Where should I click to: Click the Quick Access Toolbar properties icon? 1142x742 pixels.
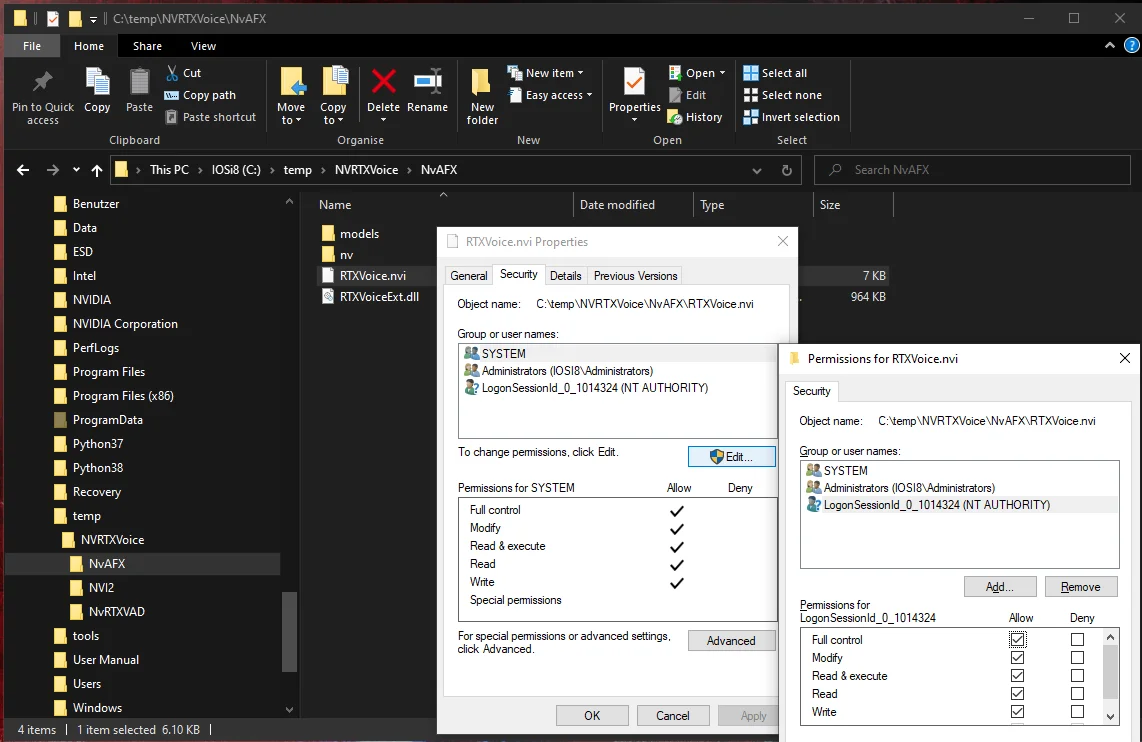tap(52, 19)
